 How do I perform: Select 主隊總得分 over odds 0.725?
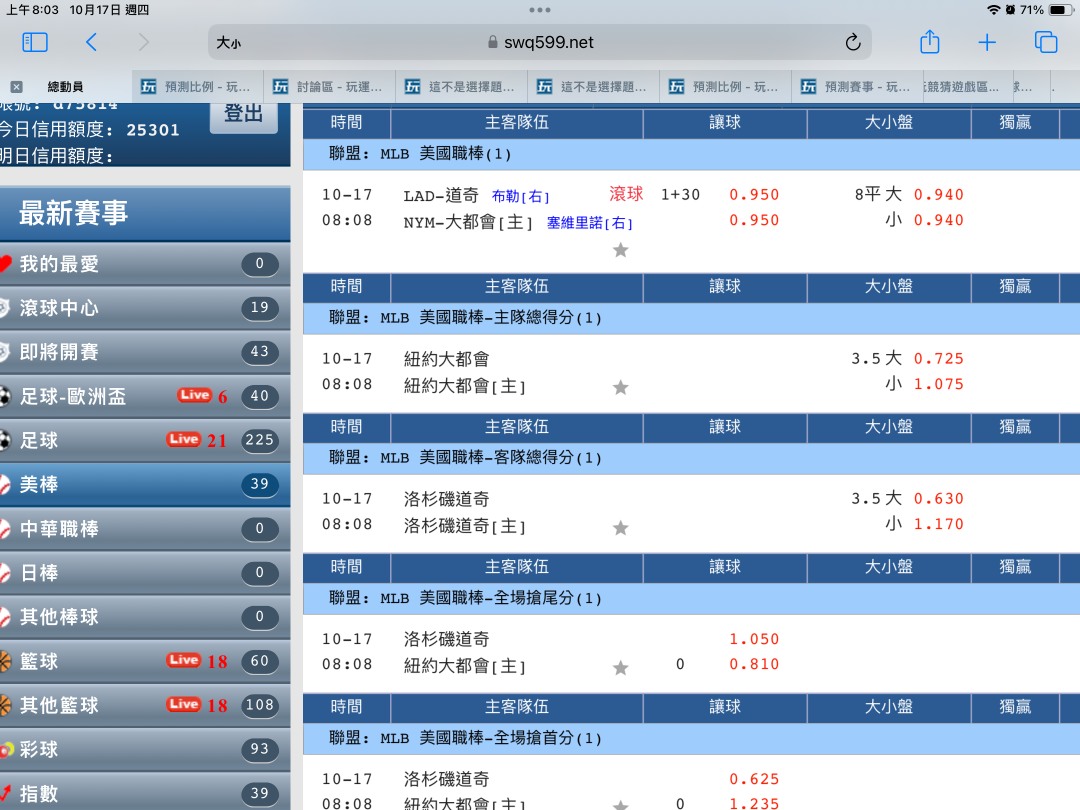point(939,359)
